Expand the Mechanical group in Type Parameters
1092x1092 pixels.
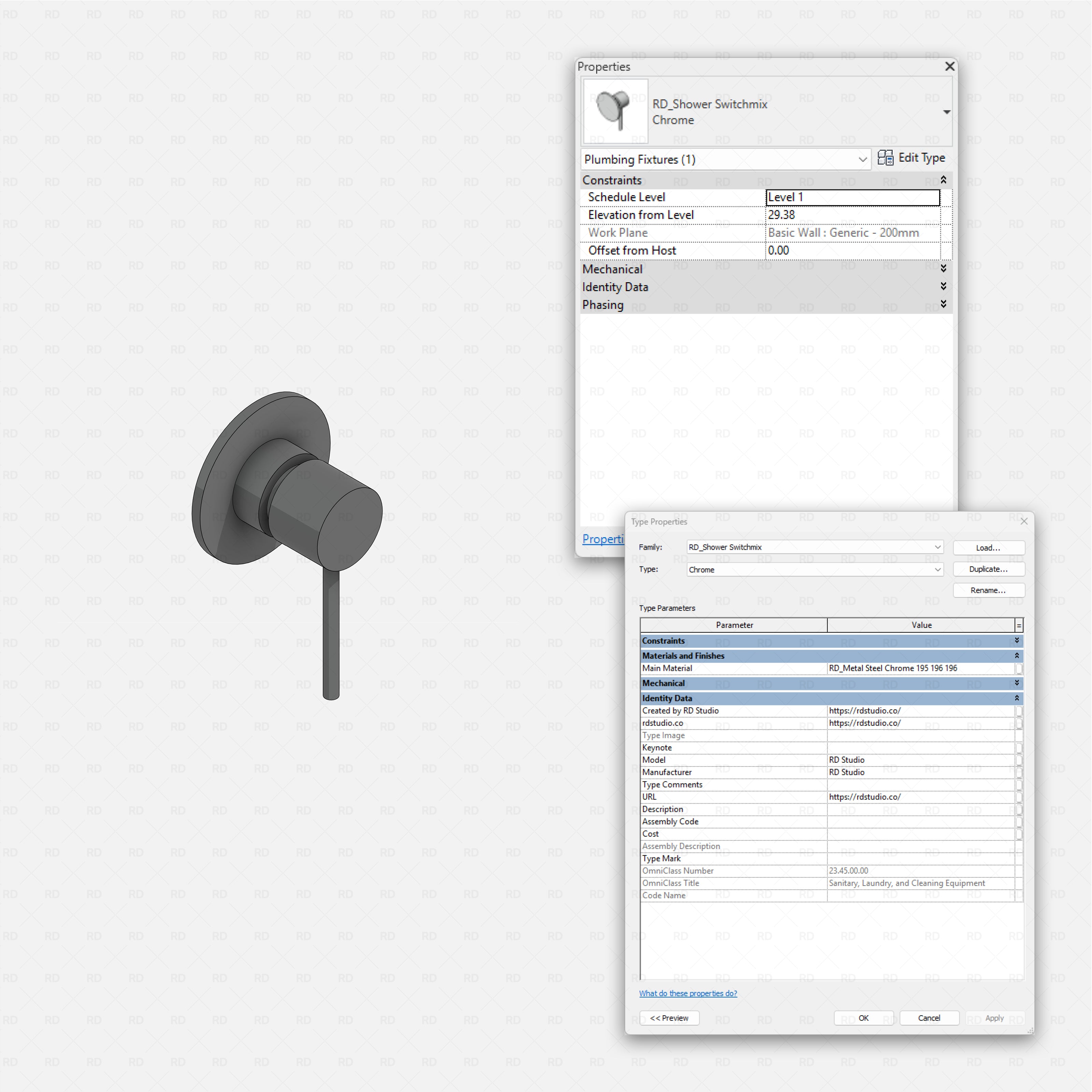click(x=1017, y=683)
